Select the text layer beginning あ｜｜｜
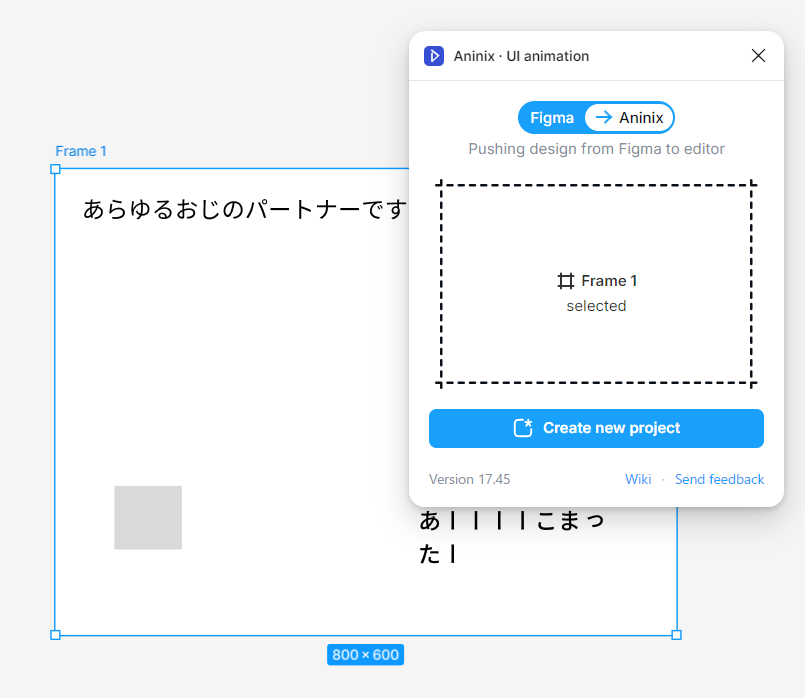The height and width of the screenshot is (698, 805). [x=511, y=537]
